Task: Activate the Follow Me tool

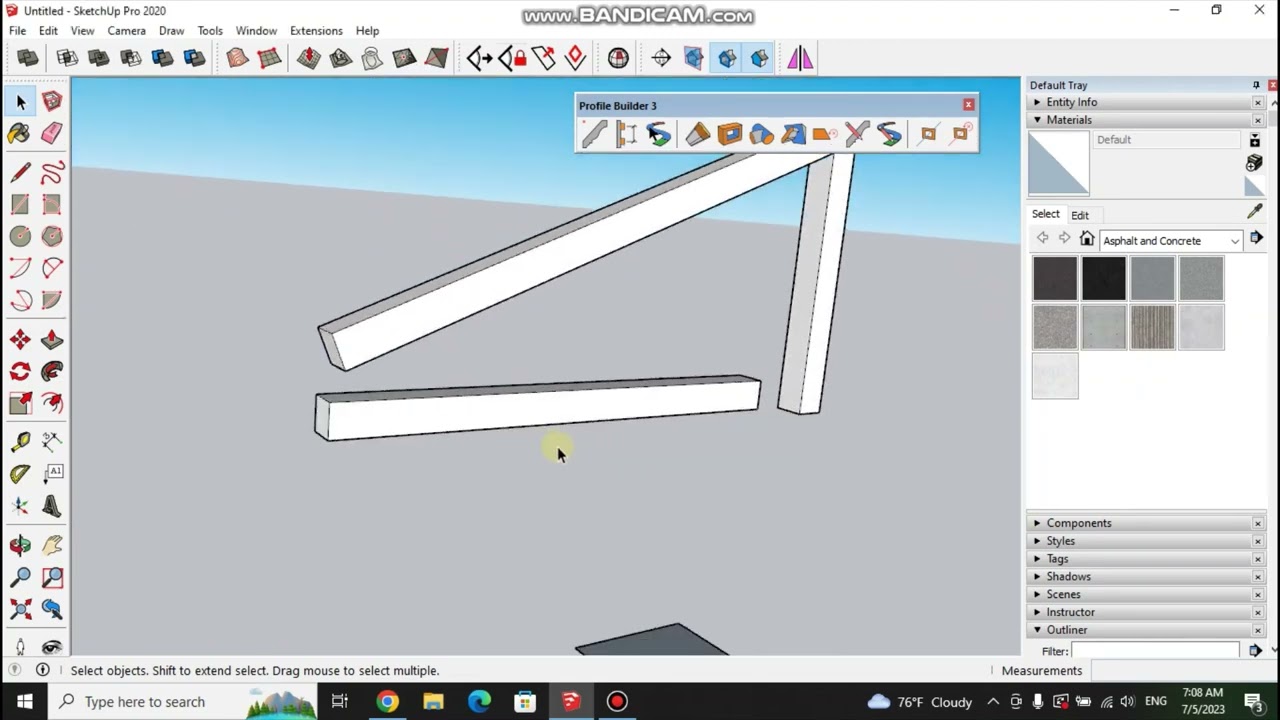Action: pos(52,372)
